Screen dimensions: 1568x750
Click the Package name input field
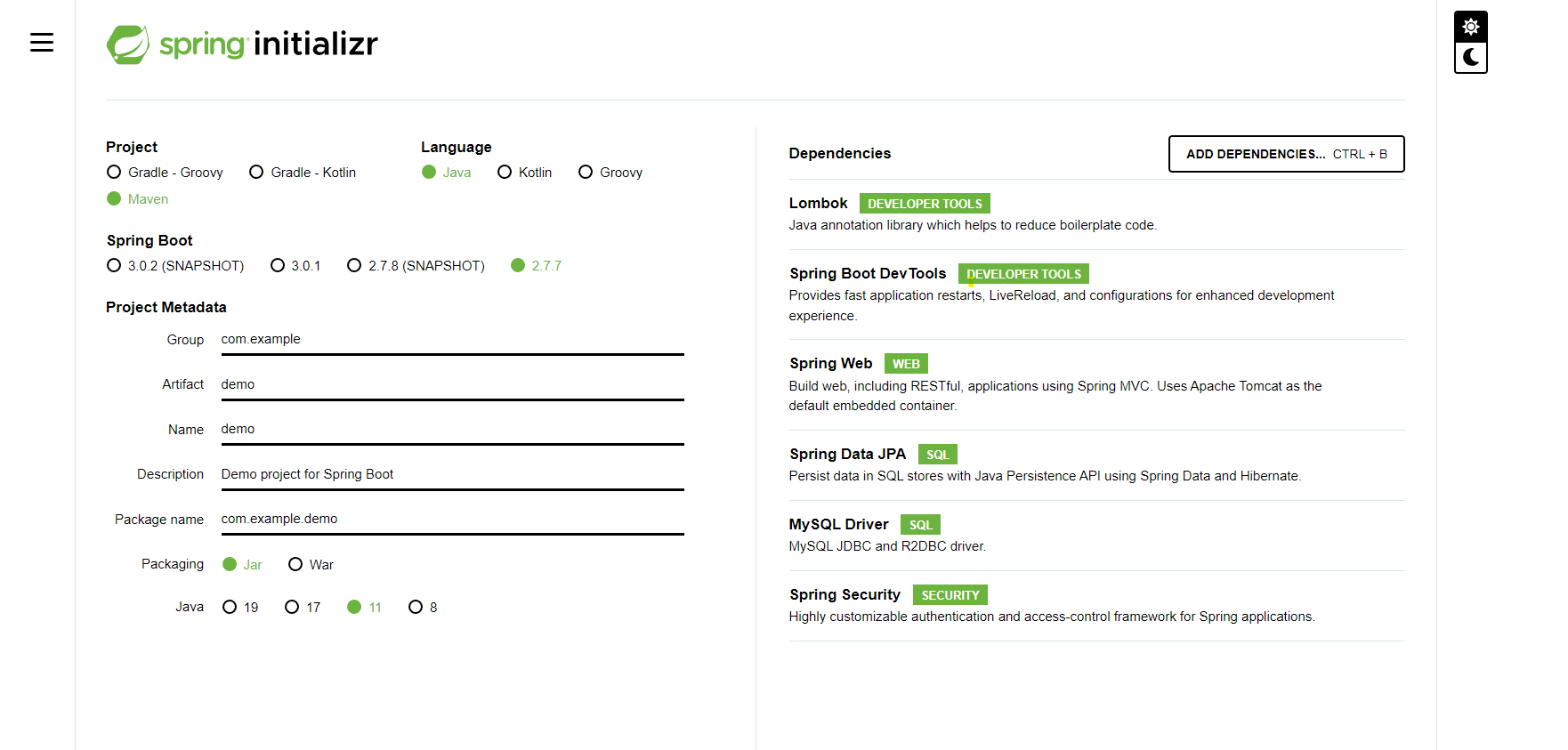(x=452, y=520)
